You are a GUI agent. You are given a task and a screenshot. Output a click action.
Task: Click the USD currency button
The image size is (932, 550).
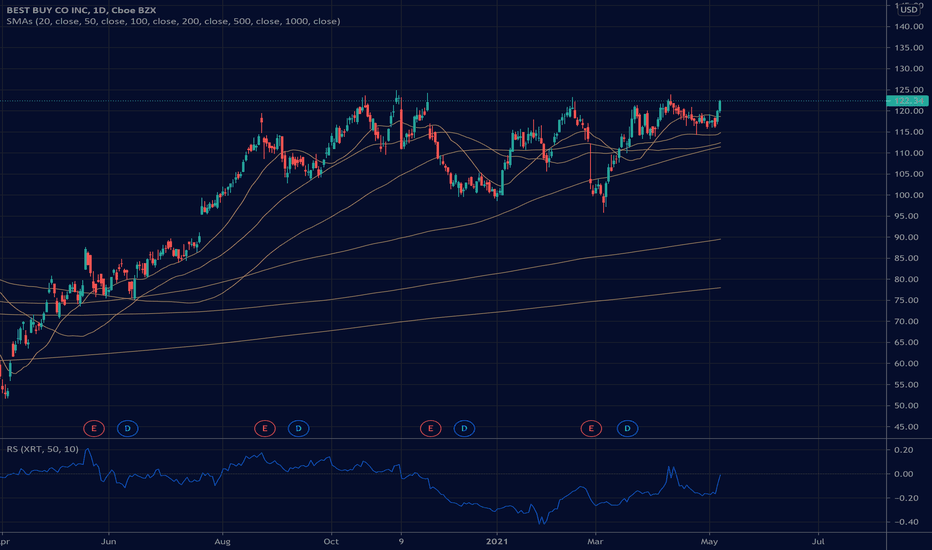pos(908,9)
